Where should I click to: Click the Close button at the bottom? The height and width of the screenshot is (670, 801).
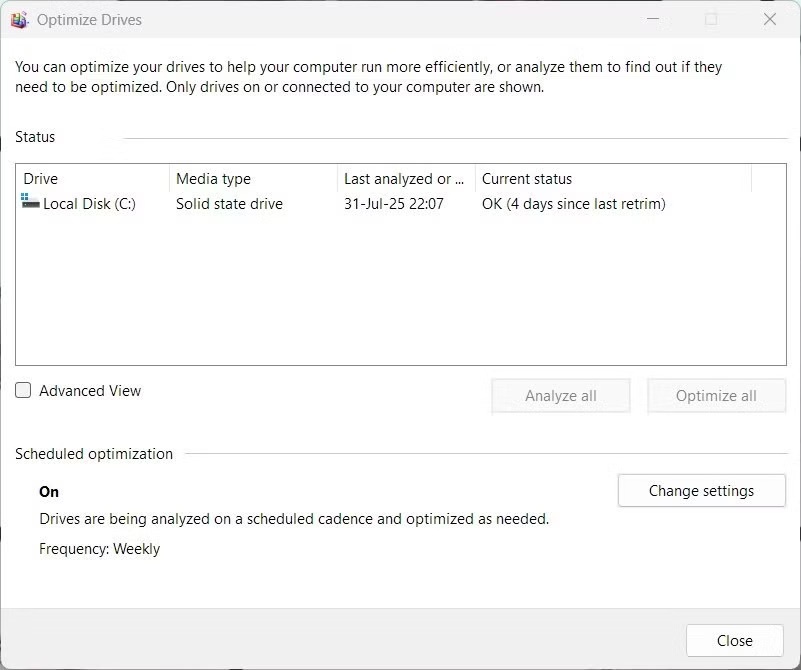[734, 641]
